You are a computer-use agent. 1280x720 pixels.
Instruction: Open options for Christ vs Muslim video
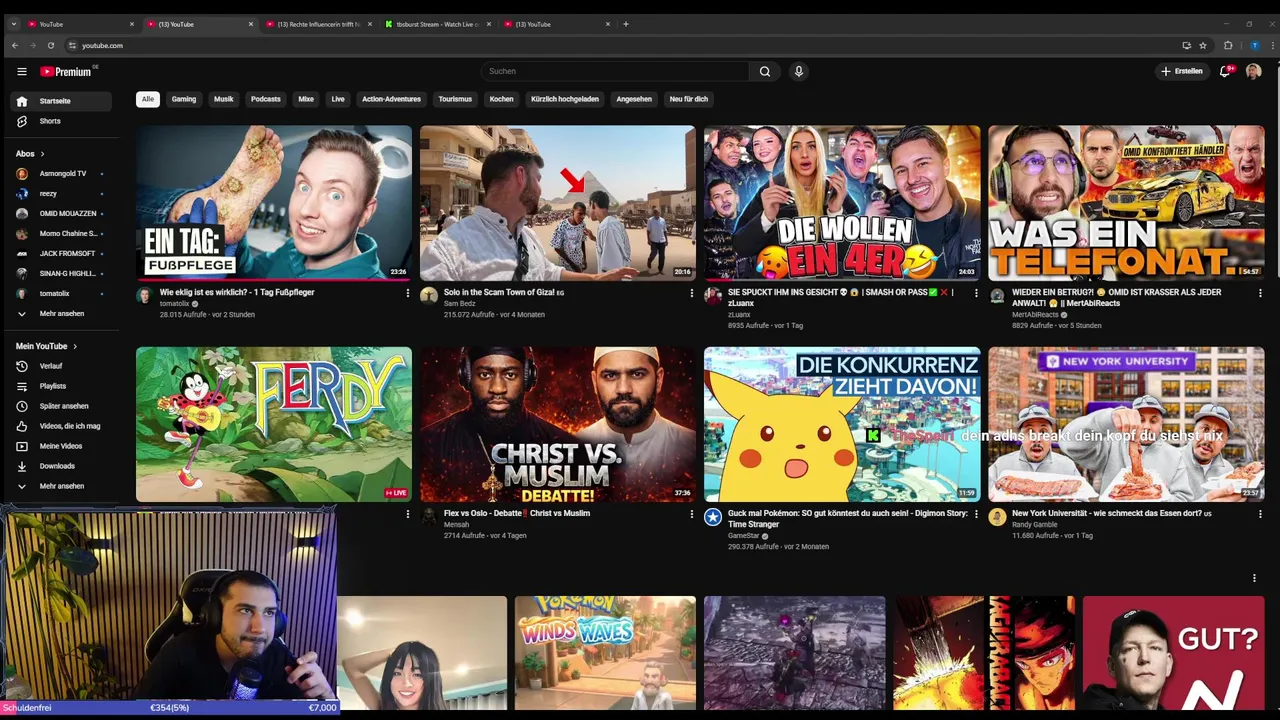(691, 514)
